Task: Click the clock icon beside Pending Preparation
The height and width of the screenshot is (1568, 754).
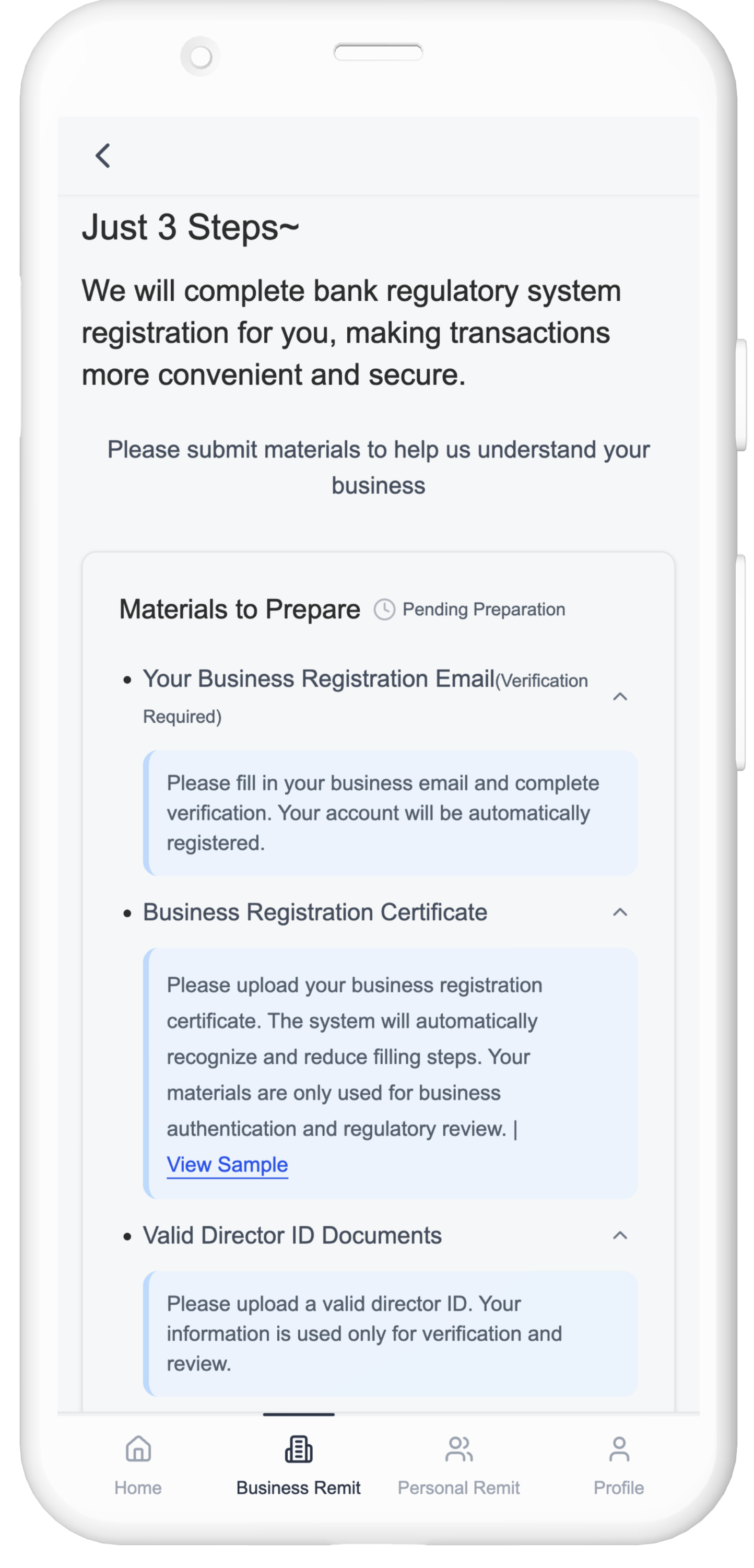Action: pyautogui.click(x=384, y=610)
